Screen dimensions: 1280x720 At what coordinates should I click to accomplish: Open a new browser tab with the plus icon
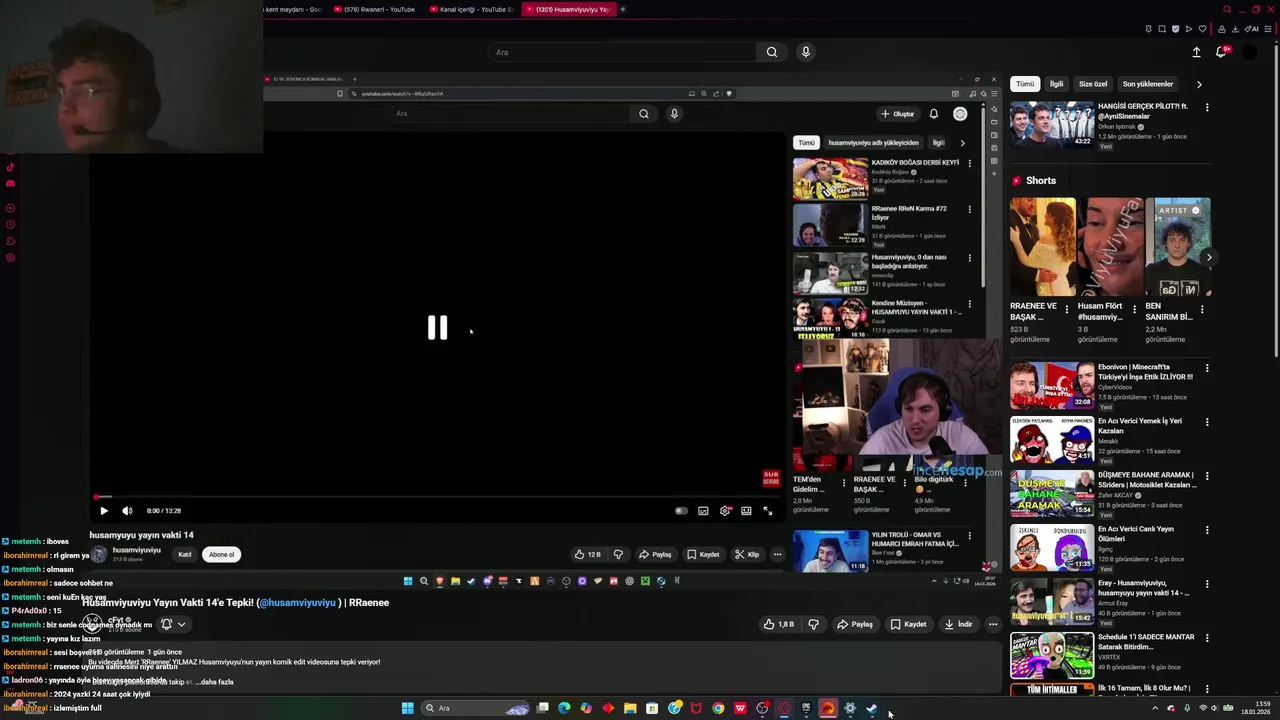coord(622,9)
